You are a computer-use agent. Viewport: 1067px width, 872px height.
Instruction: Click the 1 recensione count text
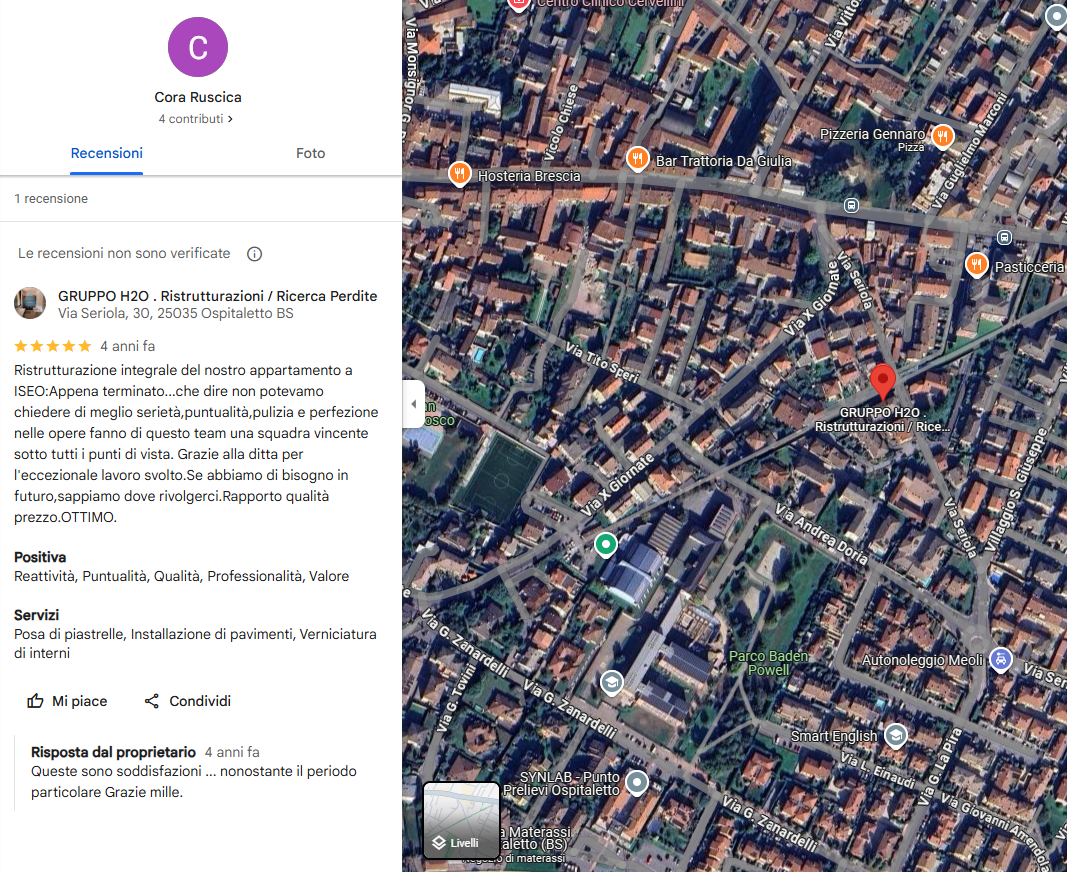coord(51,199)
